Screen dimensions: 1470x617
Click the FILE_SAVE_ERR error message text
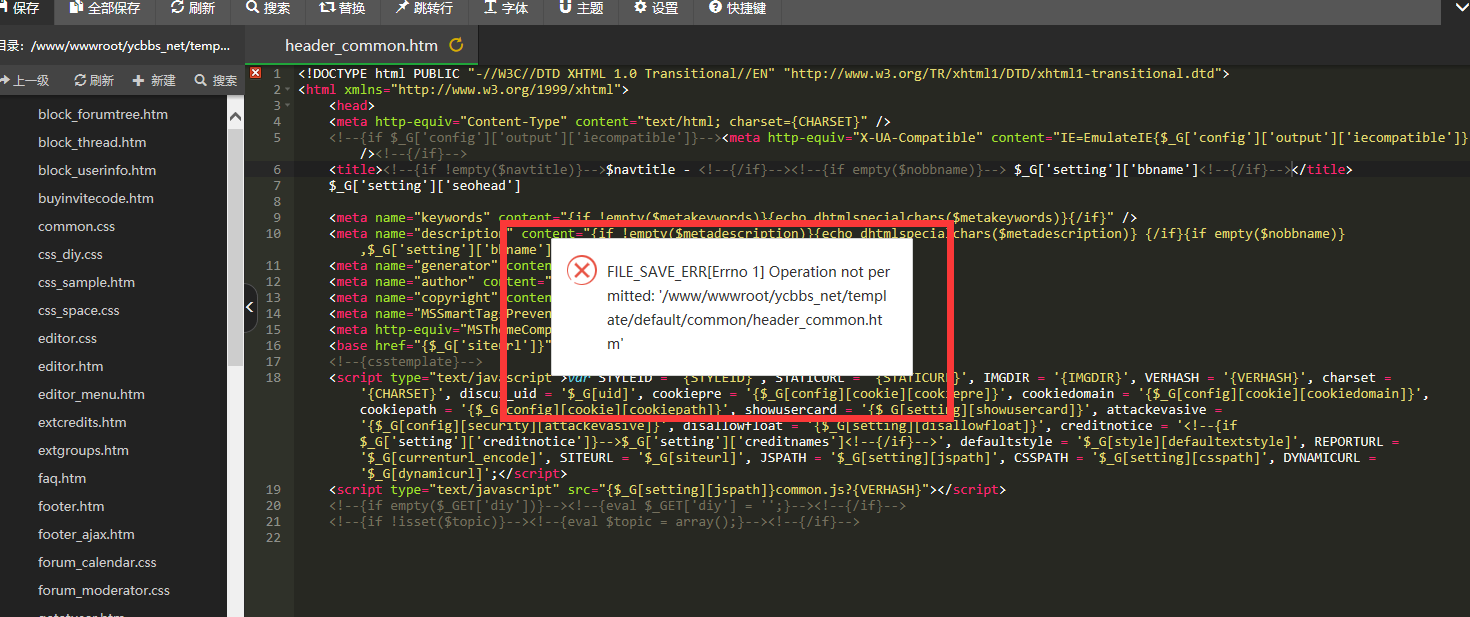(x=748, y=307)
